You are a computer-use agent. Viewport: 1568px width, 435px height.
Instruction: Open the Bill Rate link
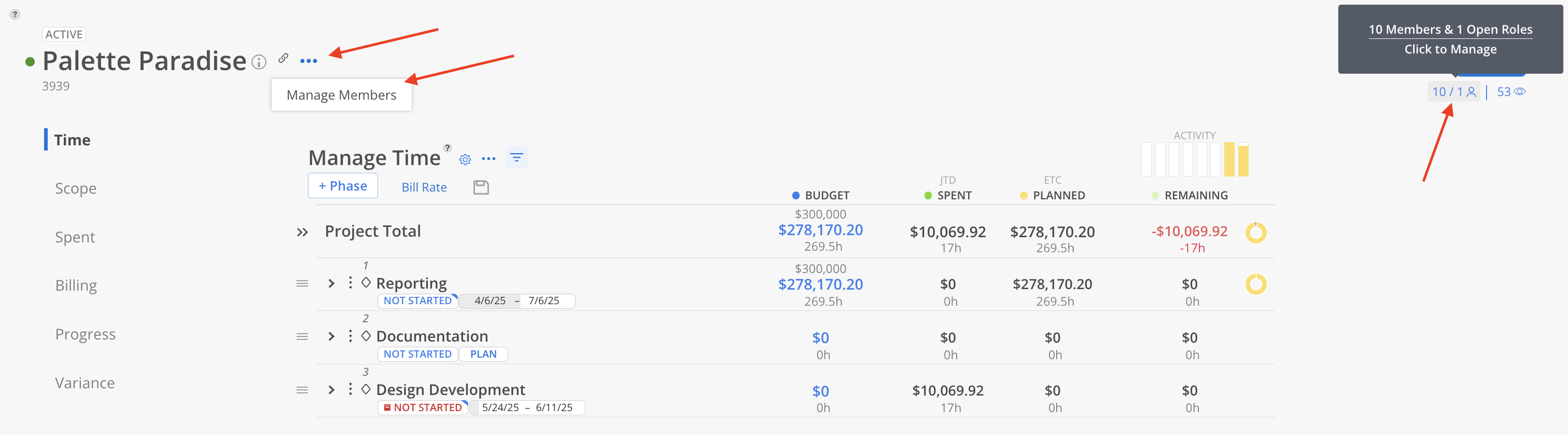click(424, 187)
